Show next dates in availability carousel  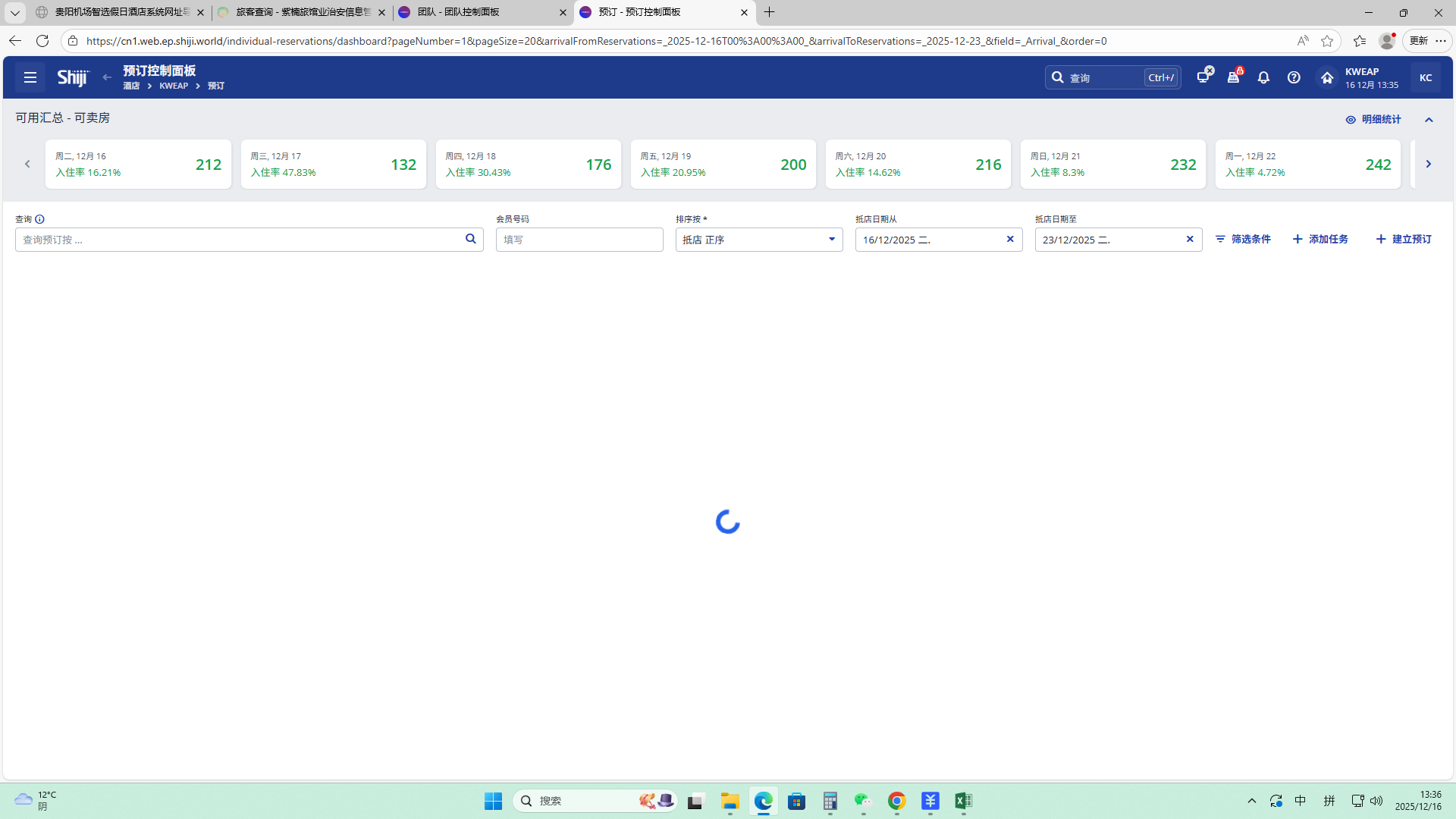coord(1428,164)
